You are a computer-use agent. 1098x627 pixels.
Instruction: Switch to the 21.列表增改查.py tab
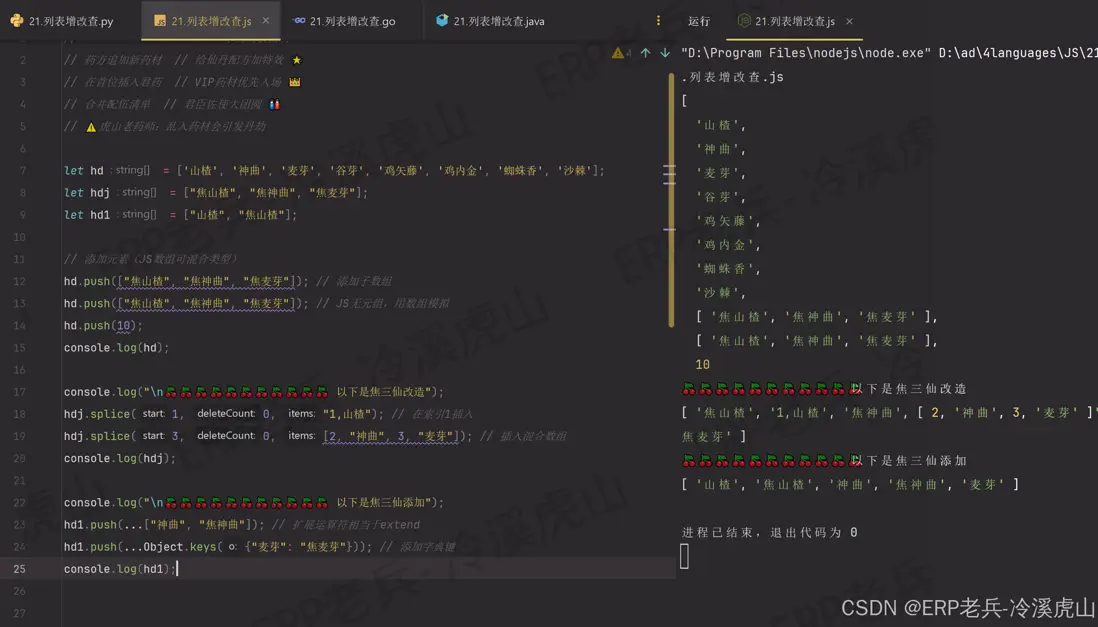(70, 20)
